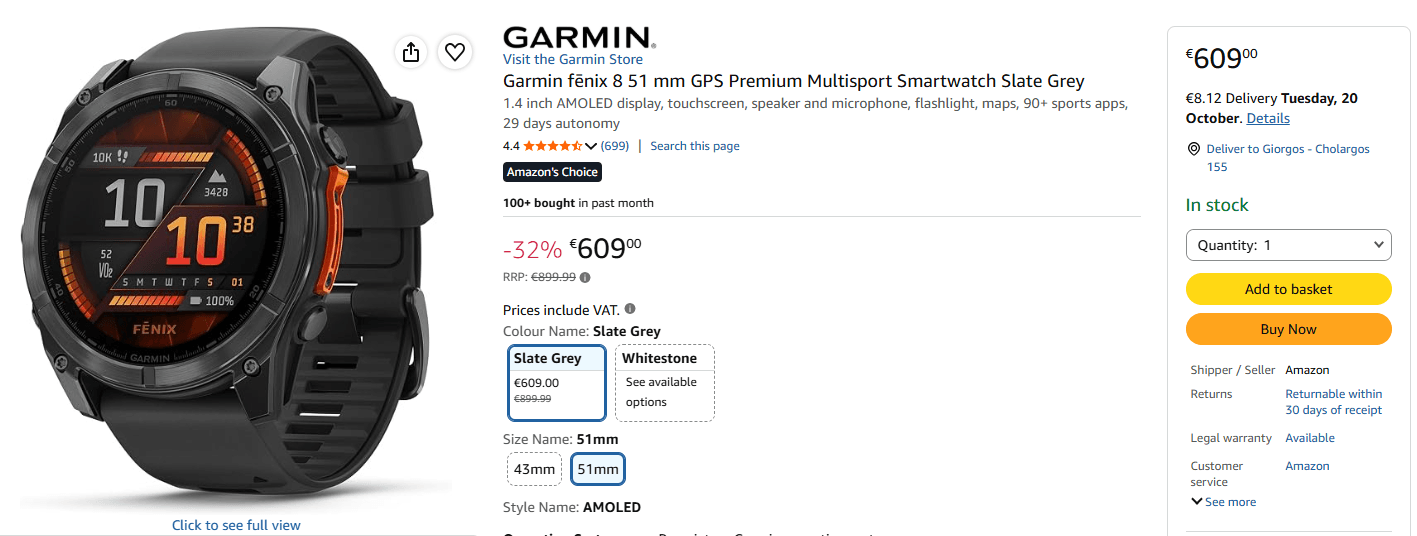Viewport: 1417px width, 536px height.
Task: Open the VAT info icon
Action: tap(630, 309)
